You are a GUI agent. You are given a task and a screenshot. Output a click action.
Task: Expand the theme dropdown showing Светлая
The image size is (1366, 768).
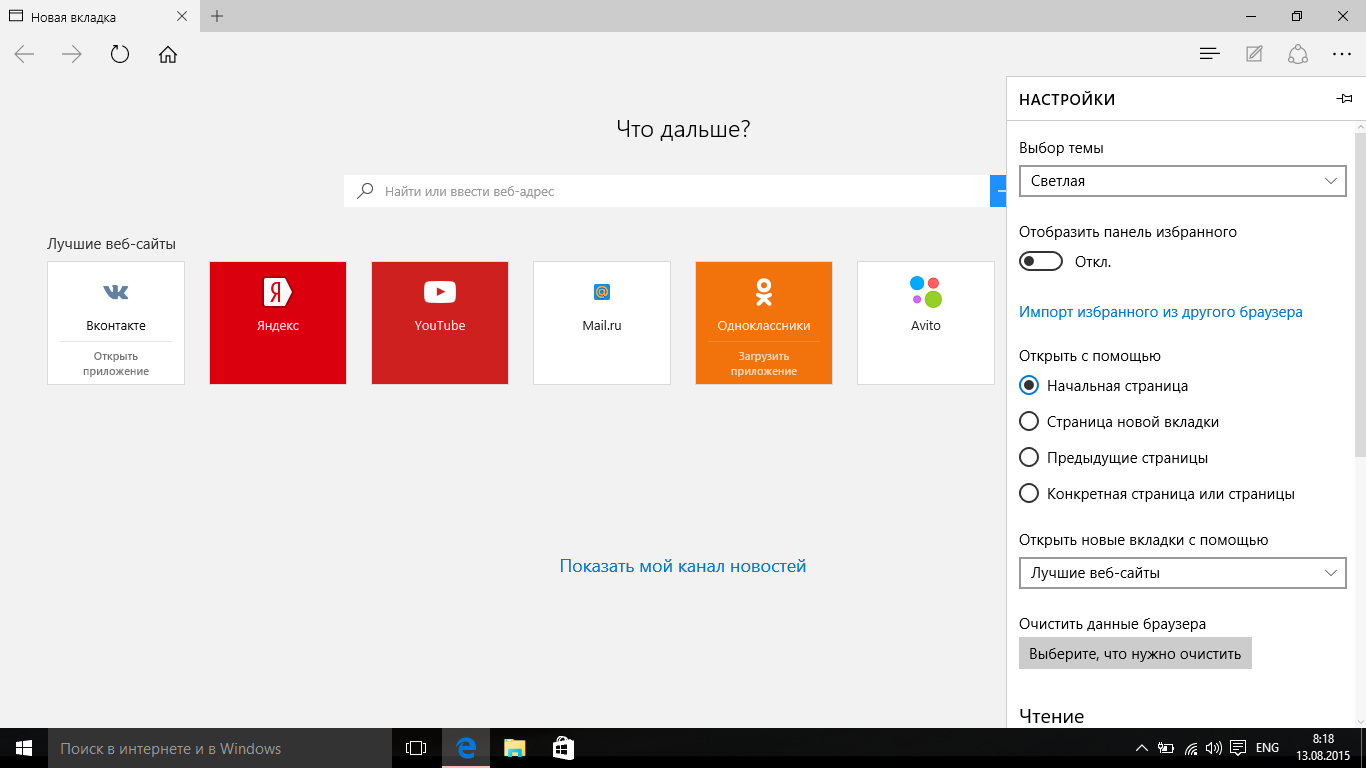(1183, 181)
